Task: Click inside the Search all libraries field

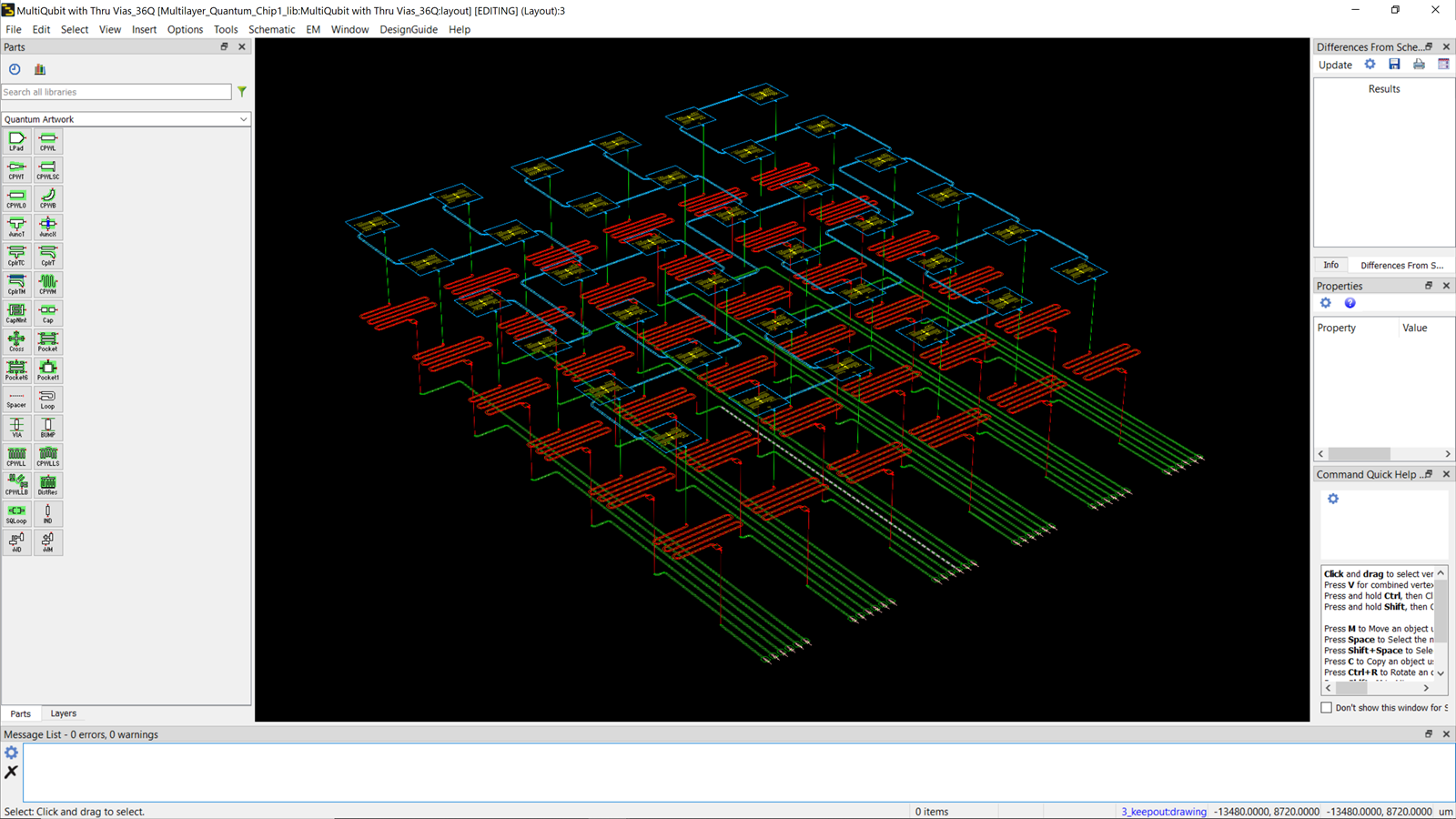Action: pos(116,91)
